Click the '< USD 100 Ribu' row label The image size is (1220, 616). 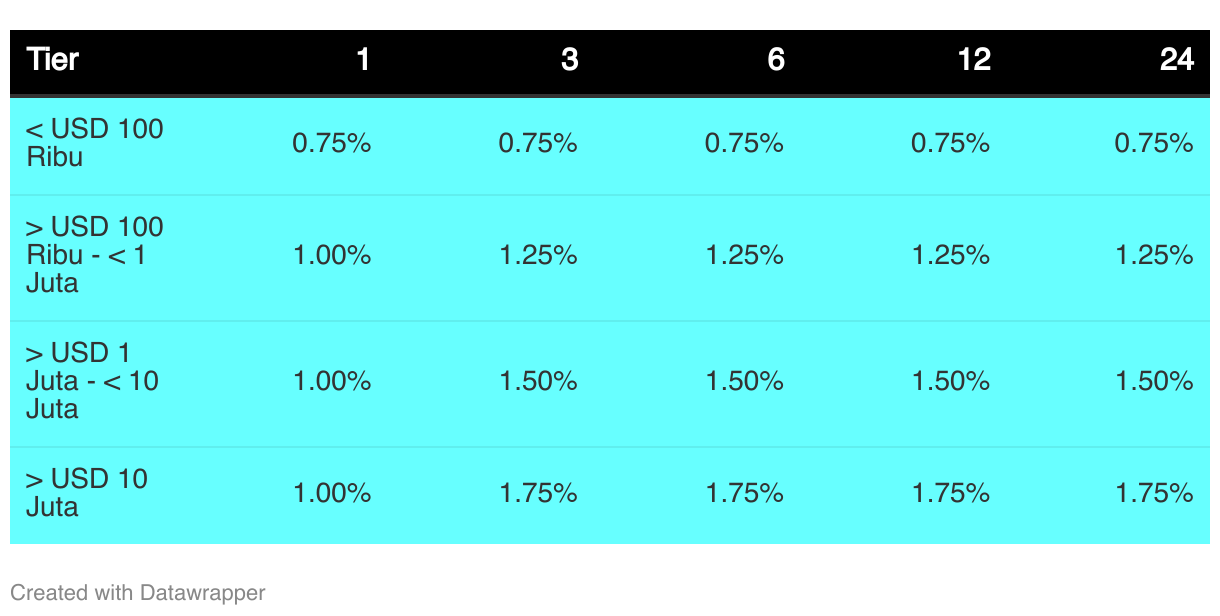point(95,143)
